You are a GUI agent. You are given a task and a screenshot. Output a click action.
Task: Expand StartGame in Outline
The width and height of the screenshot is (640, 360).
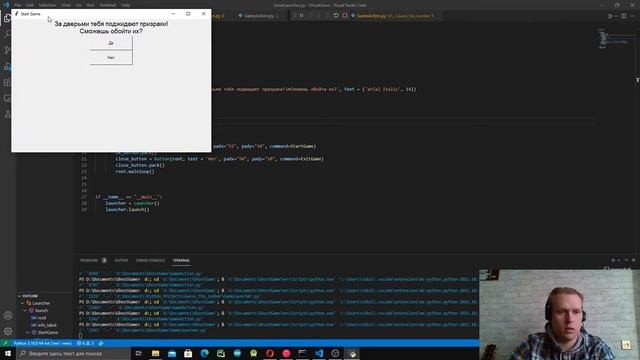pos(29,333)
